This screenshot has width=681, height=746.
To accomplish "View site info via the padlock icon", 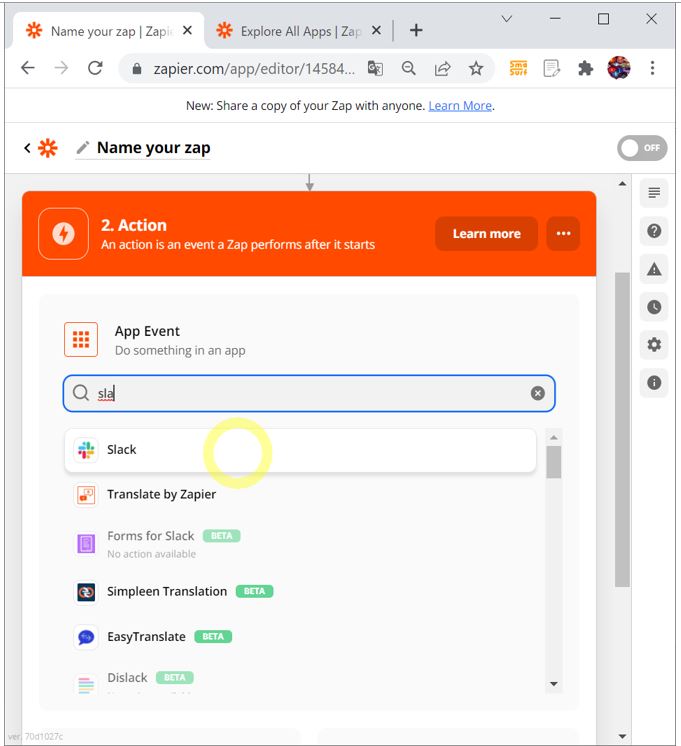I will click(137, 69).
